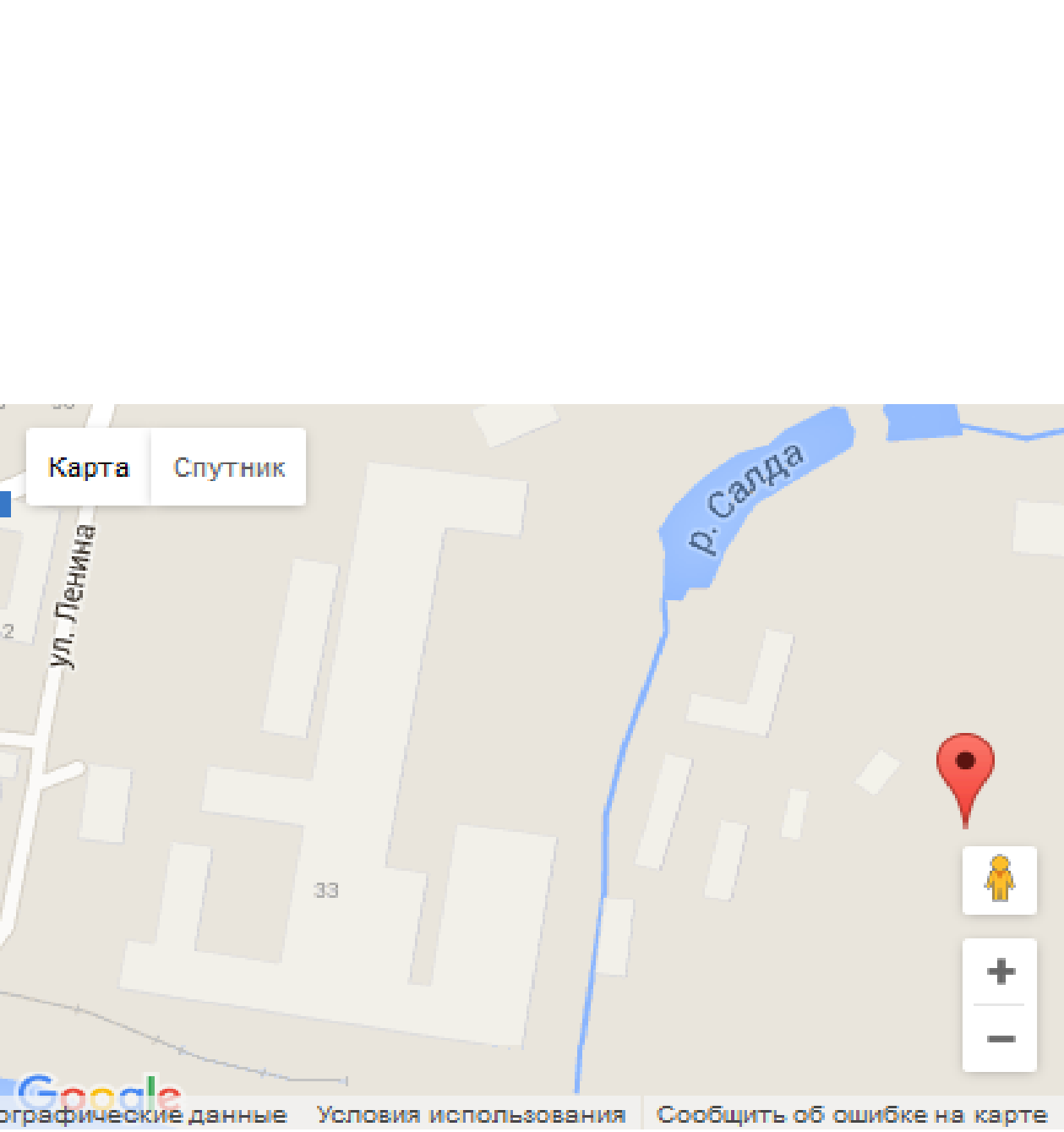Viewport: 1064px width, 1132px height.
Task: Click the blue square icon beside ул. Ленина
Action: 5,505
